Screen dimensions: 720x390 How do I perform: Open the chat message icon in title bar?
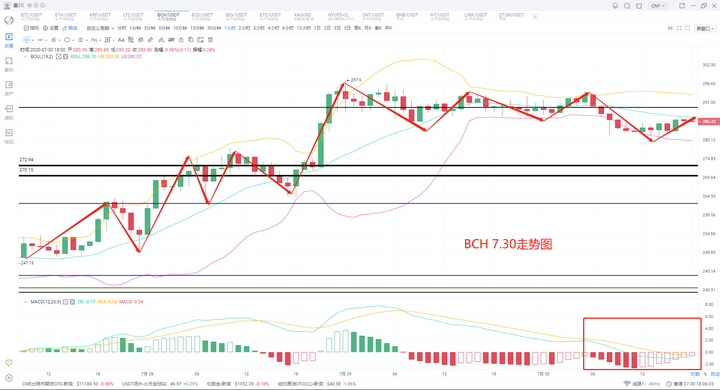(627, 6)
